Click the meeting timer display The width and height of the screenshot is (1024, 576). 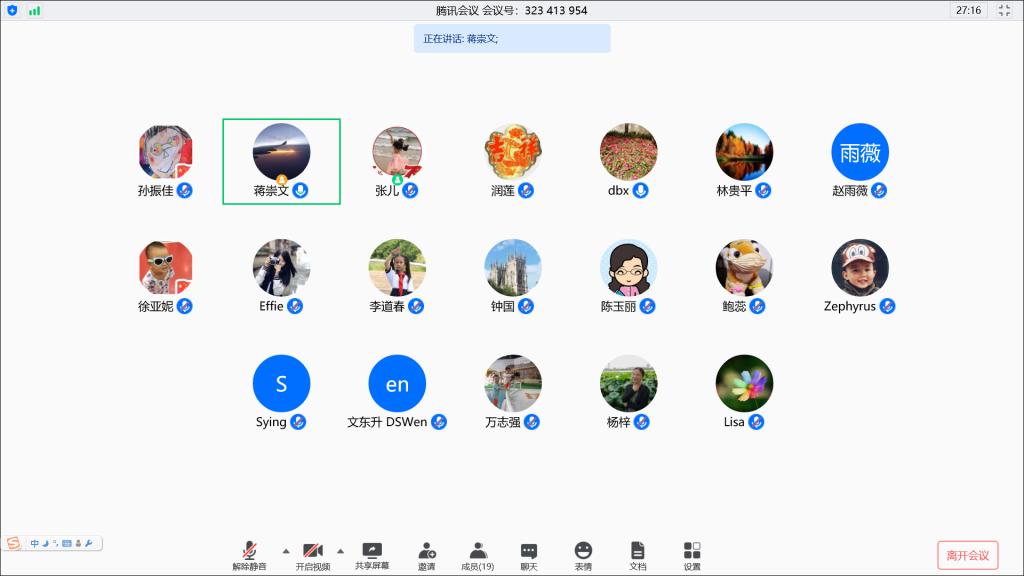pyautogui.click(x=968, y=10)
